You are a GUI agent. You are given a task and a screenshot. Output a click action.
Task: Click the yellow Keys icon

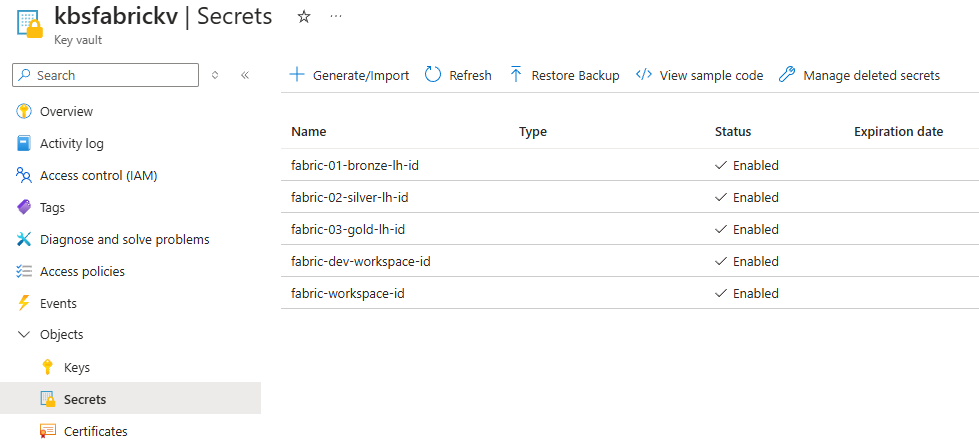tap(47, 367)
